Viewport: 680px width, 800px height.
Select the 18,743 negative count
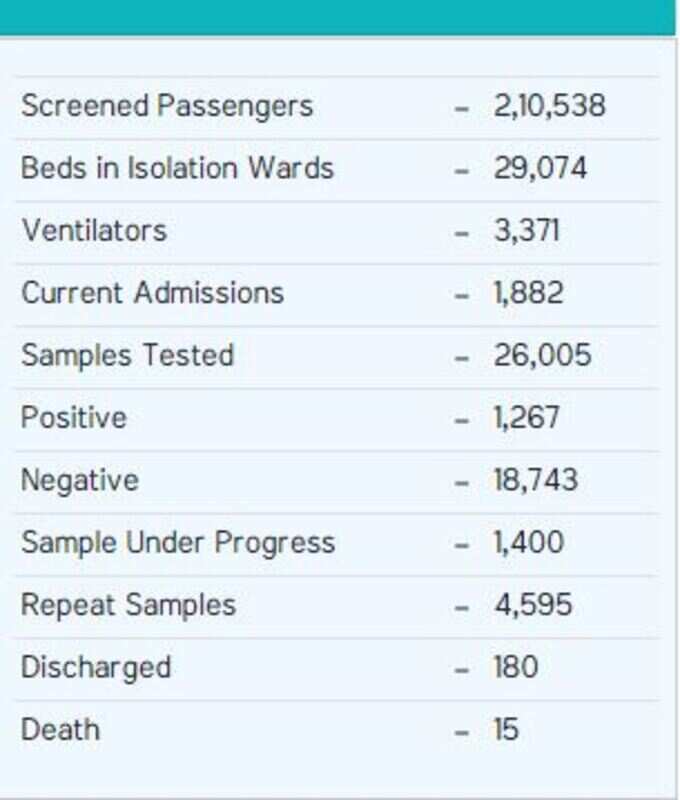point(536,480)
